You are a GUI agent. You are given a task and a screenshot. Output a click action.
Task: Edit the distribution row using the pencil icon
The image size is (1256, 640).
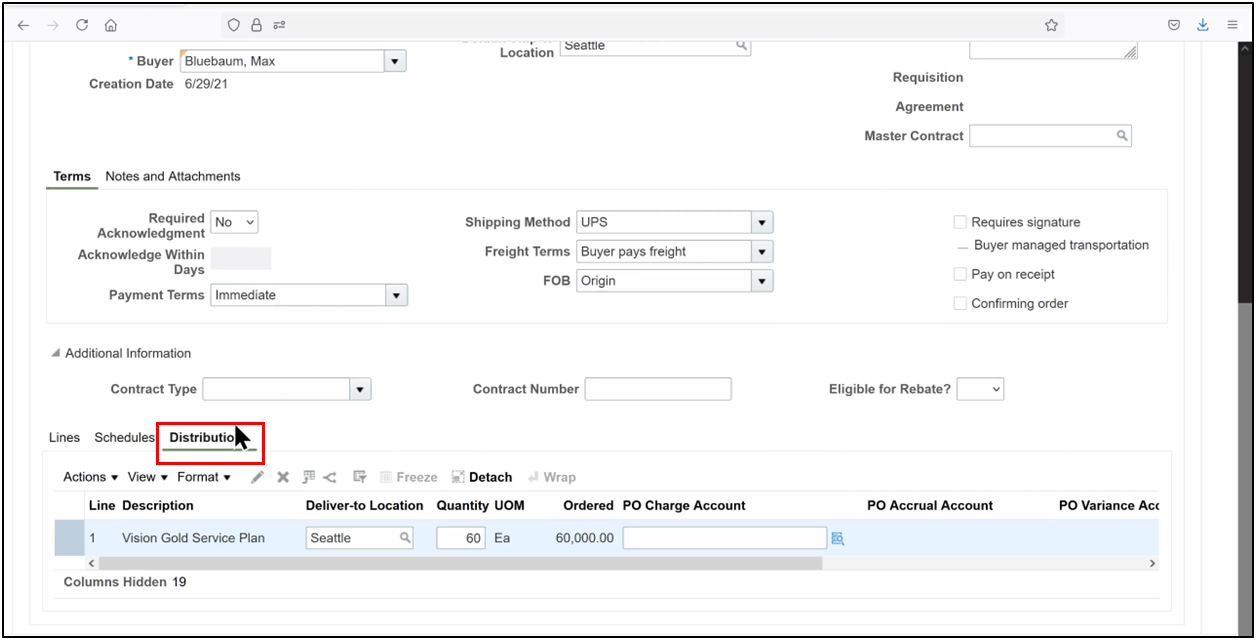tap(257, 477)
